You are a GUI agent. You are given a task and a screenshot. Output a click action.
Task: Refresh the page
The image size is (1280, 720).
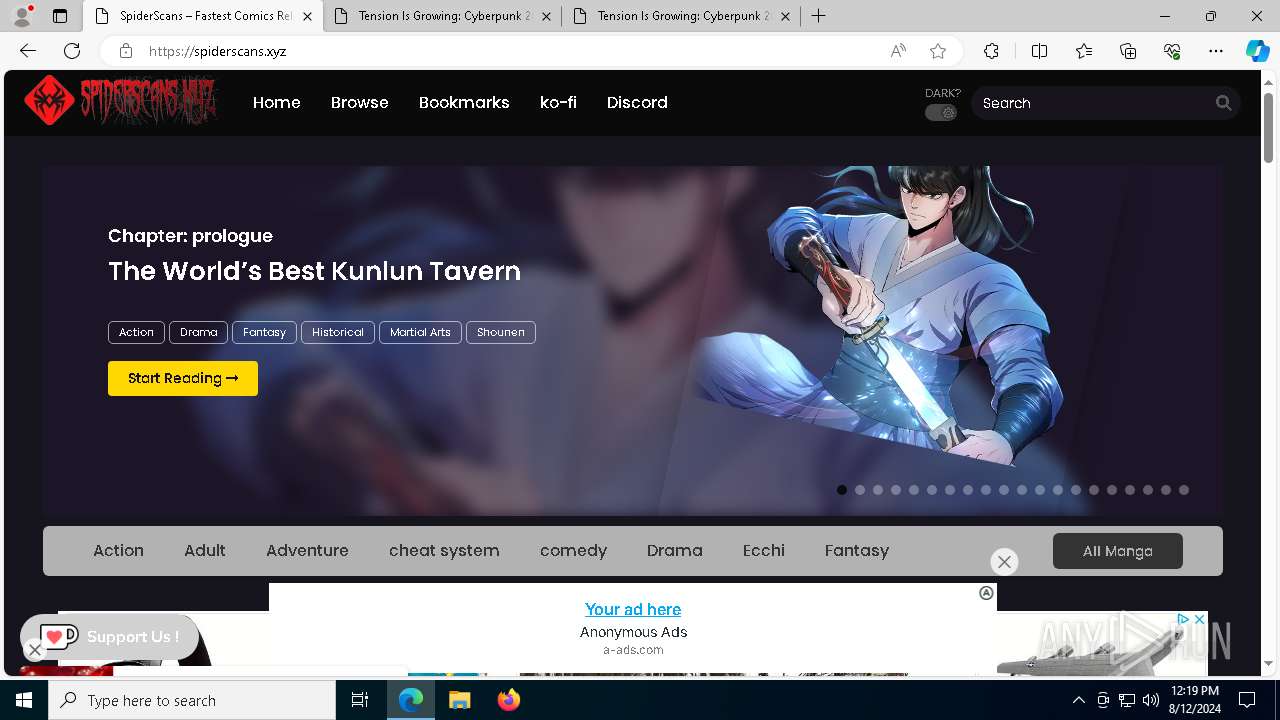point(72,51)
